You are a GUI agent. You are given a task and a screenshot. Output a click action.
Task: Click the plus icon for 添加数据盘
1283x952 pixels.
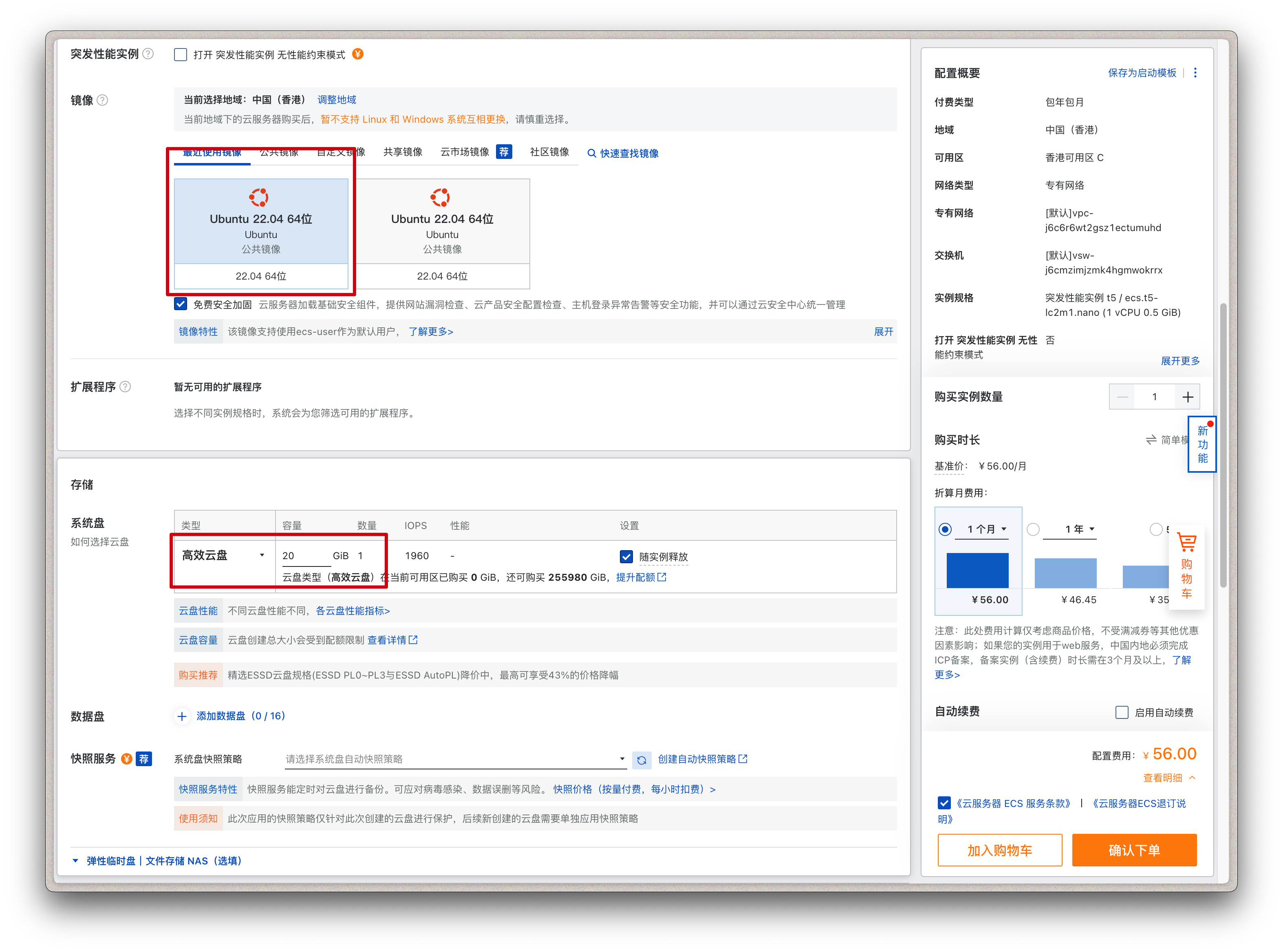click(x=182, y=716)
